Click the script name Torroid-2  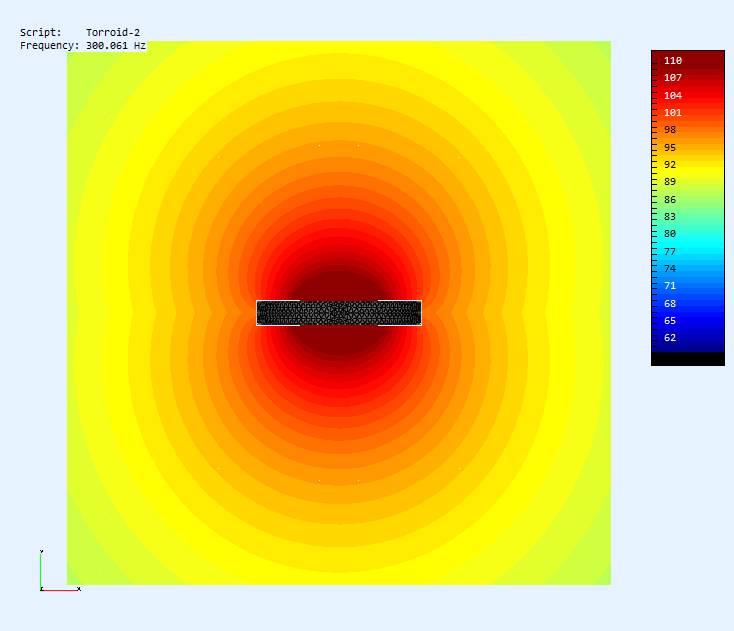click(113, 32)
